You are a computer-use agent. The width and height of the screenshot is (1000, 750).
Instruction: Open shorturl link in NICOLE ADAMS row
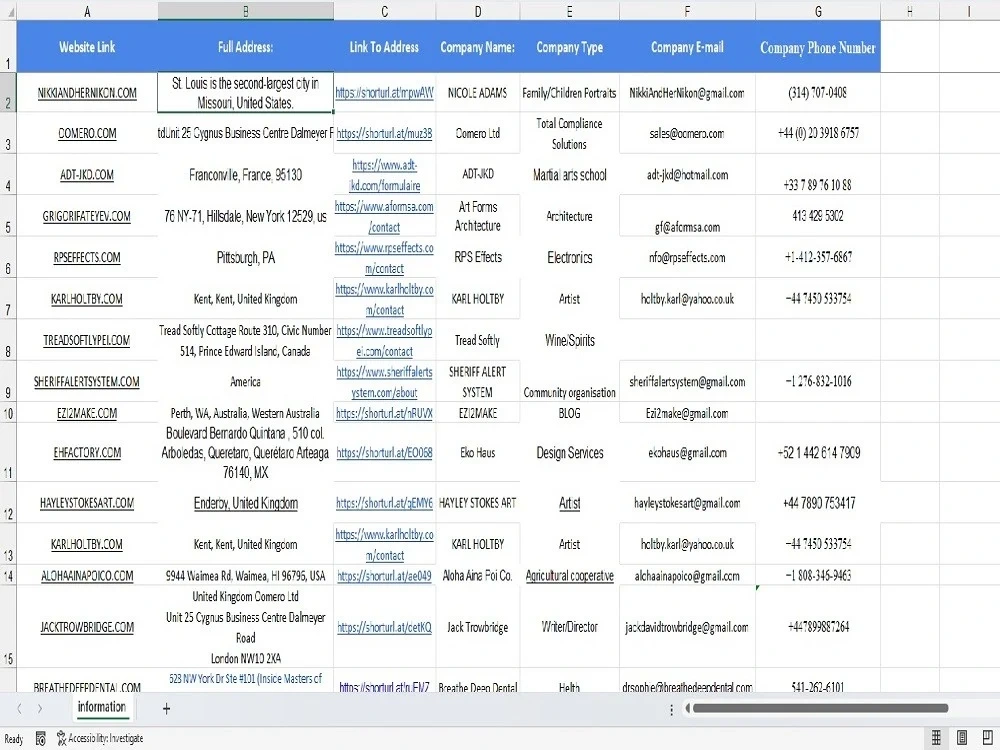385,93
